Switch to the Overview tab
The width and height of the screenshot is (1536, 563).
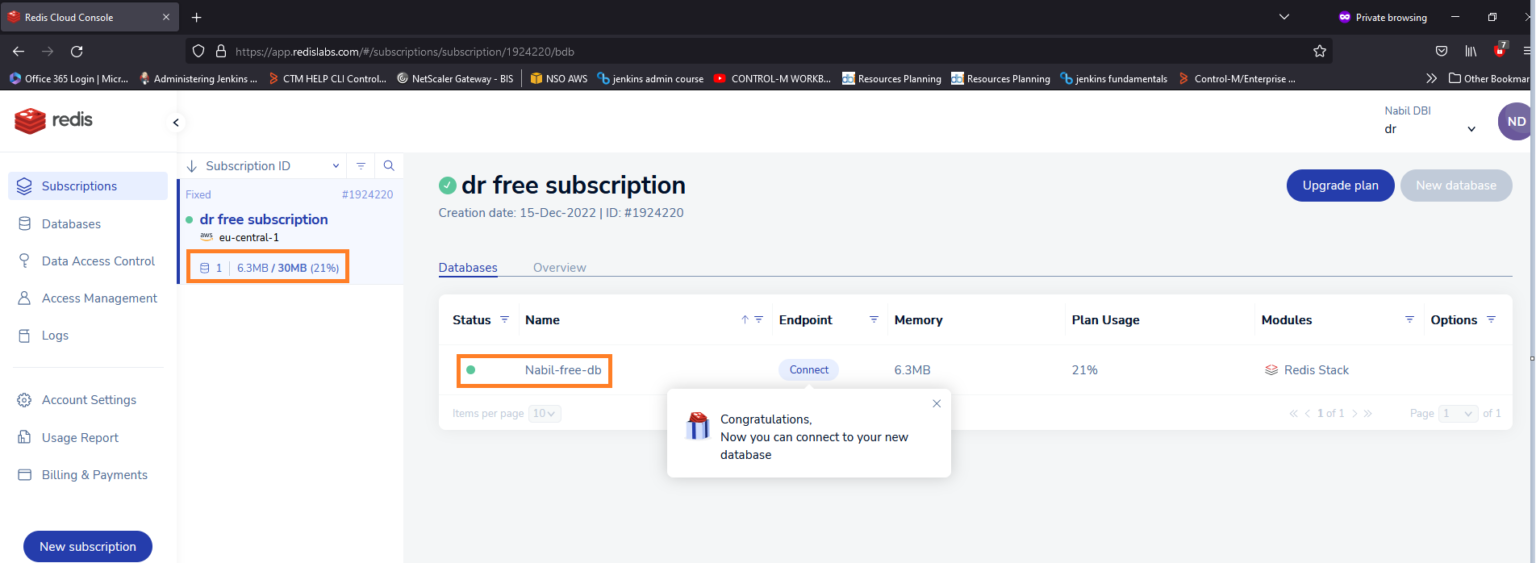tap(559, 268)
